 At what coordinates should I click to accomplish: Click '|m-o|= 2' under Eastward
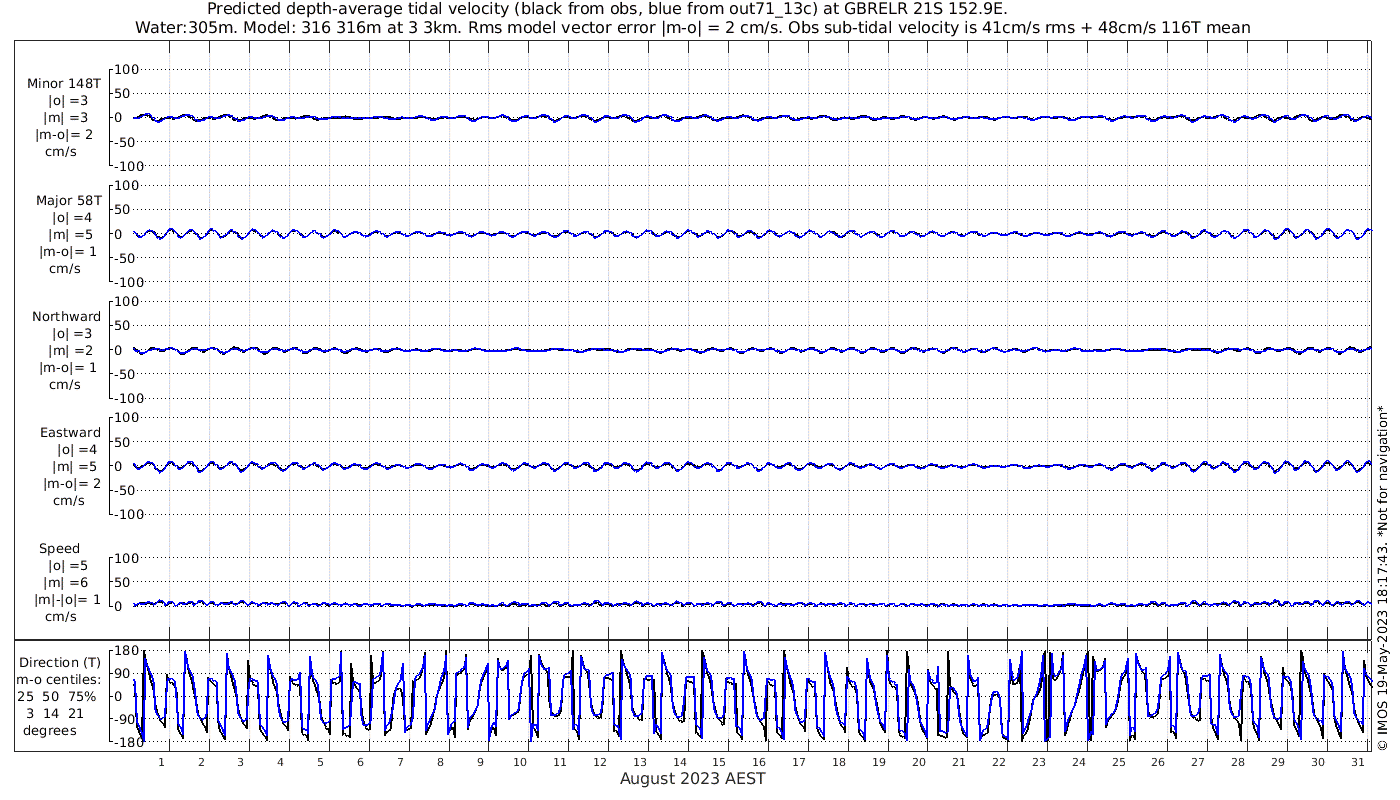point(70,483)
